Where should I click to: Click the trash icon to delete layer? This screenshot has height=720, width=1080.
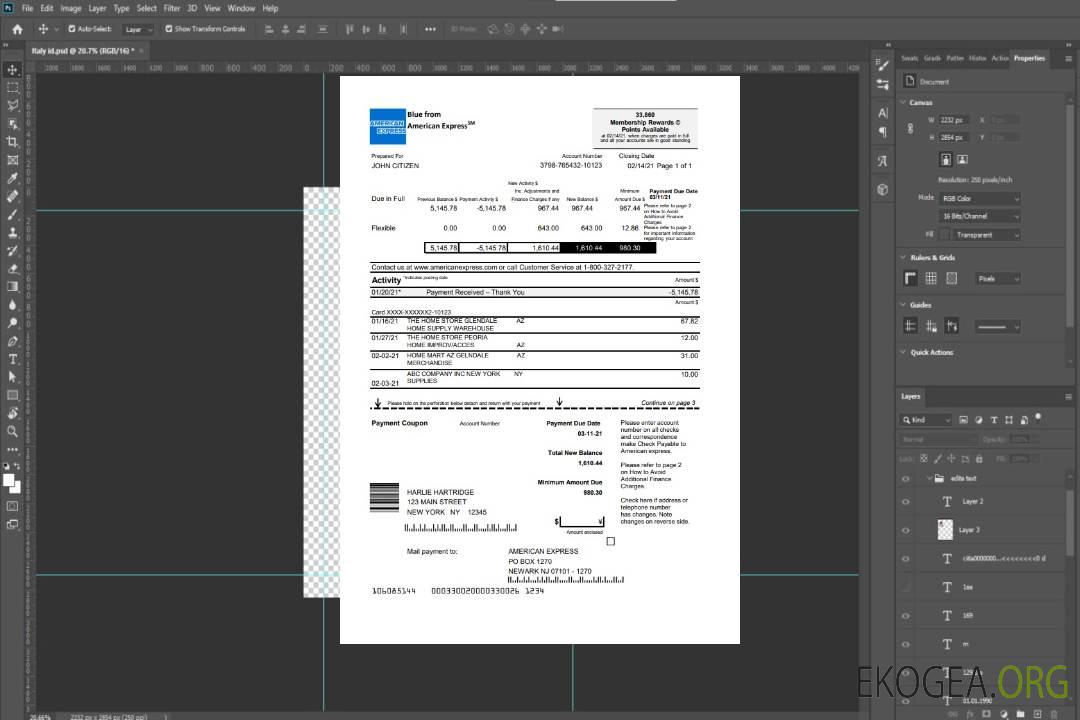click(x=1054, y=714)
